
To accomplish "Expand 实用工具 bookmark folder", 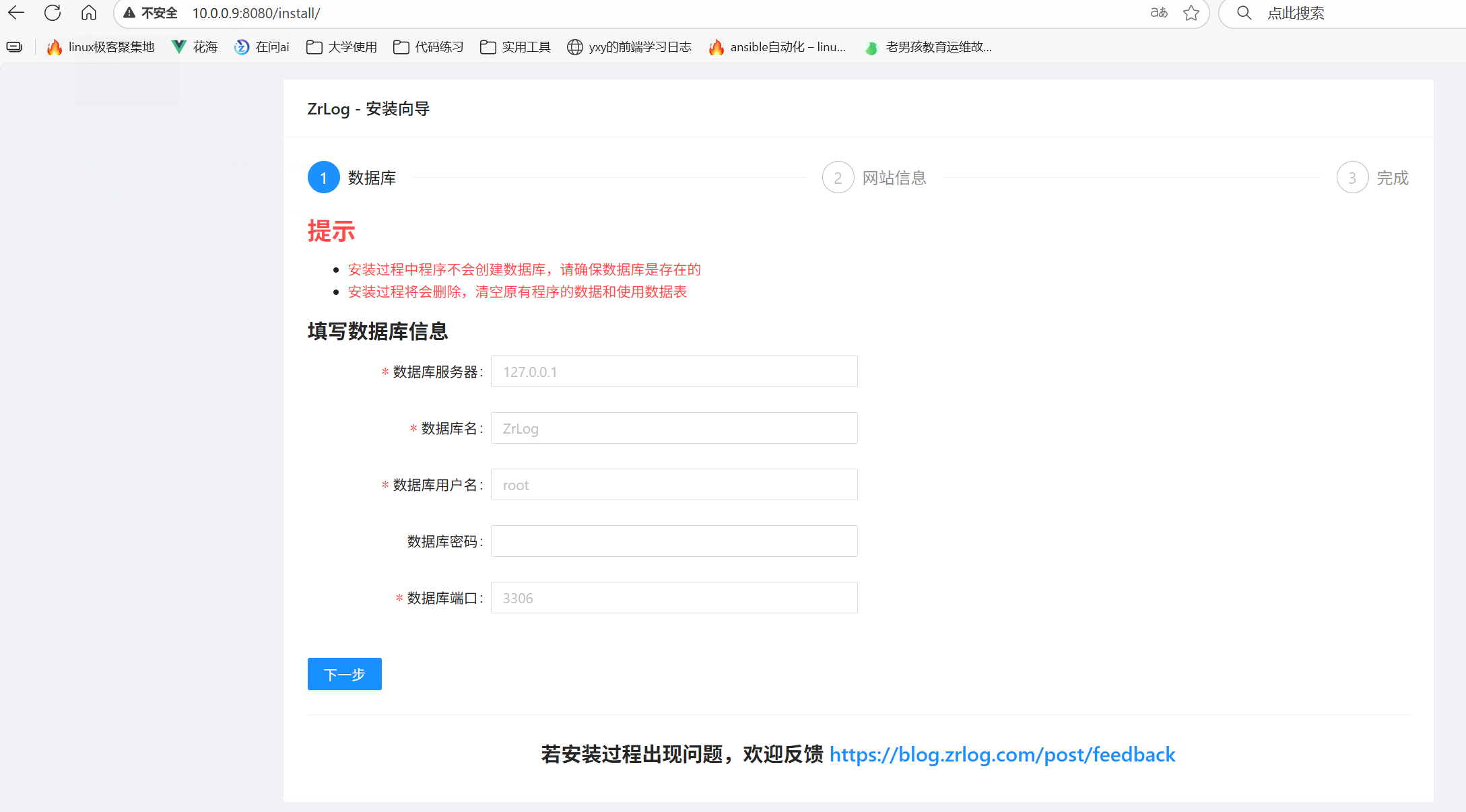I will [515, 46].
